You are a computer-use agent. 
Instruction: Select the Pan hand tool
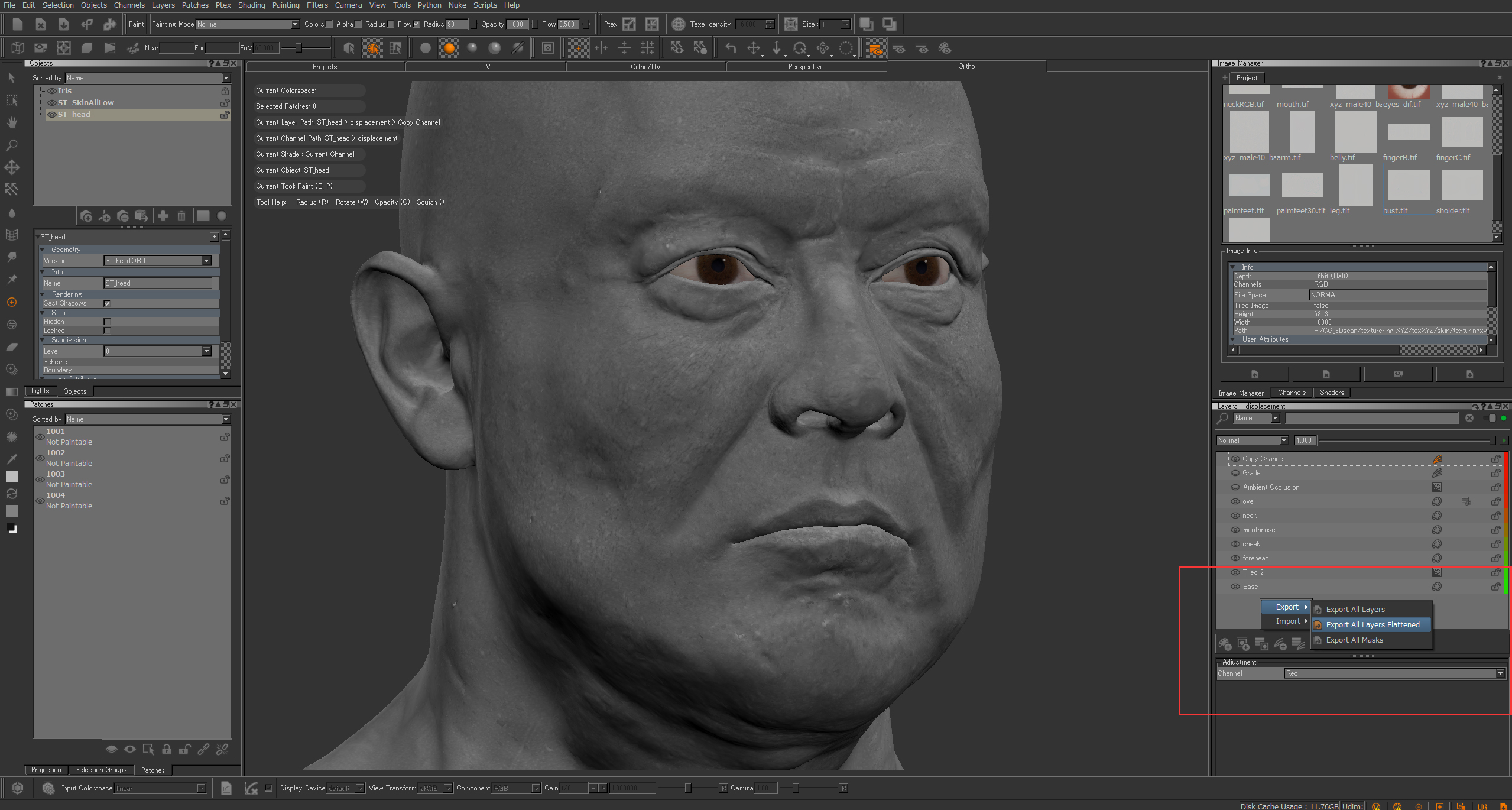click(x=11, y=122)
